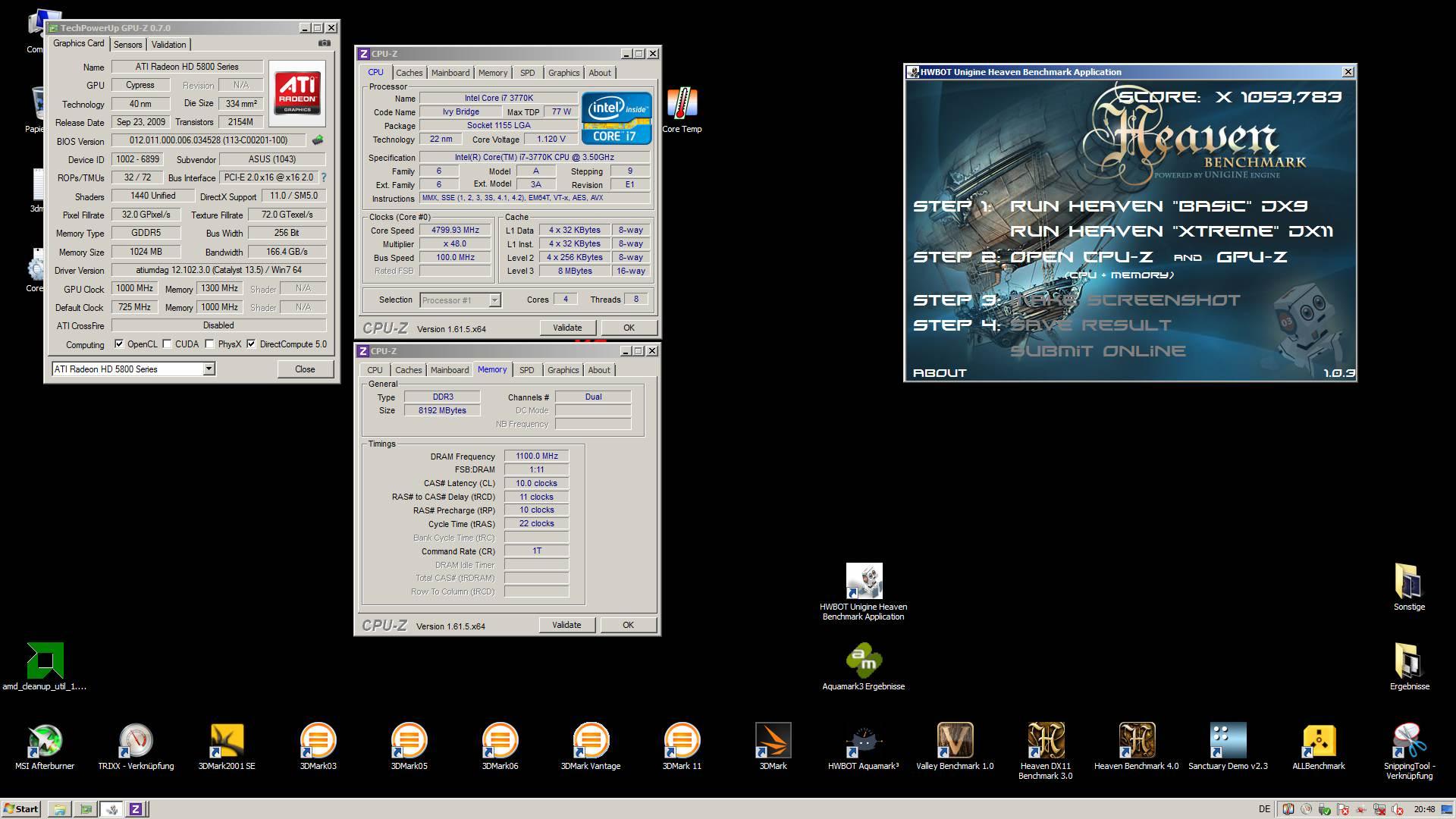Click Validate in lower CPU-Z window
Image resolution: width=1456 pixels, height=819 pixels.
tap(566, 625)
